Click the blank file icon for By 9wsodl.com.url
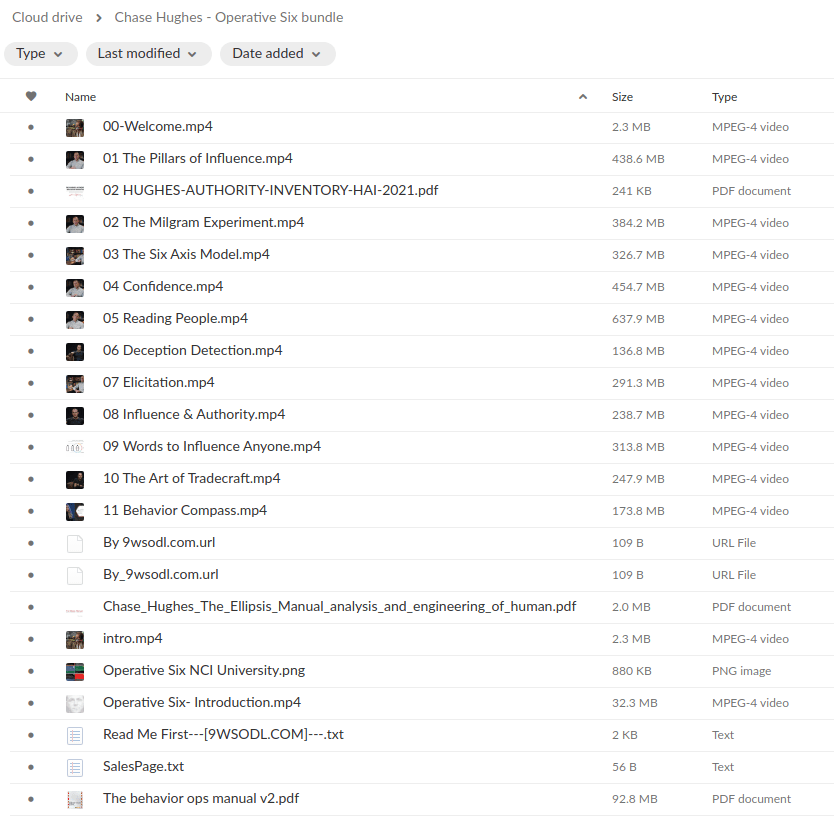 [75, 543]
